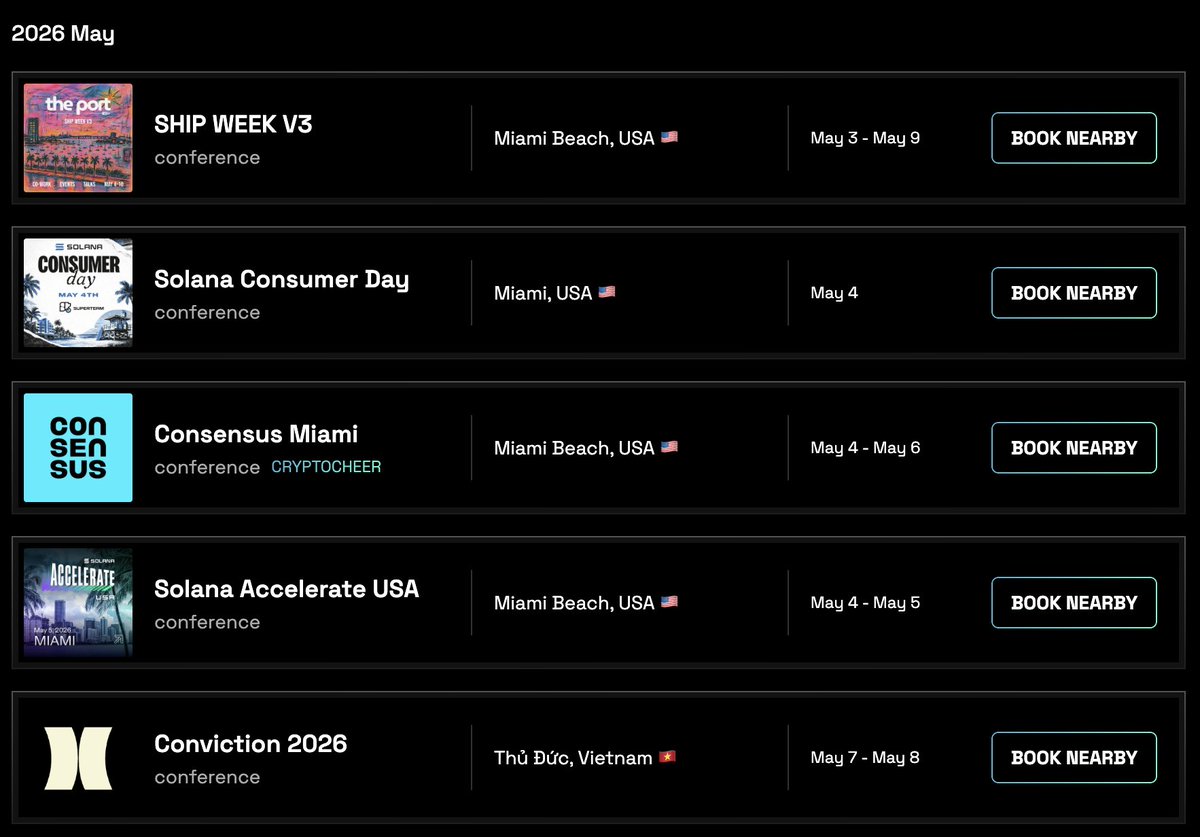The image size is (1200, 837).
Task: Click the Conviction 2026 logo icon
Action: [x=78, y=758]
